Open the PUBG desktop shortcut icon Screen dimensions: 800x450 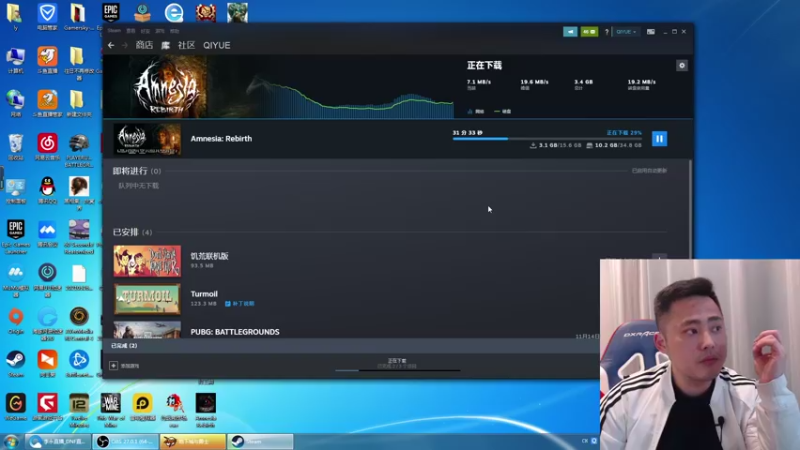[x=79, y=150]
